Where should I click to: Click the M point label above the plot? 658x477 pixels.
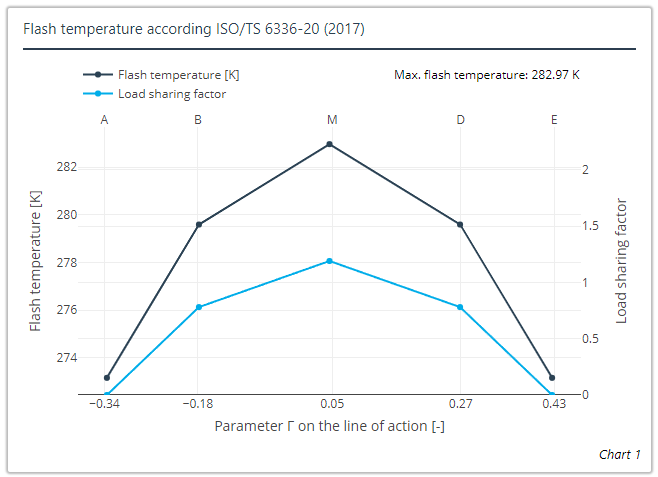point(331,120)
